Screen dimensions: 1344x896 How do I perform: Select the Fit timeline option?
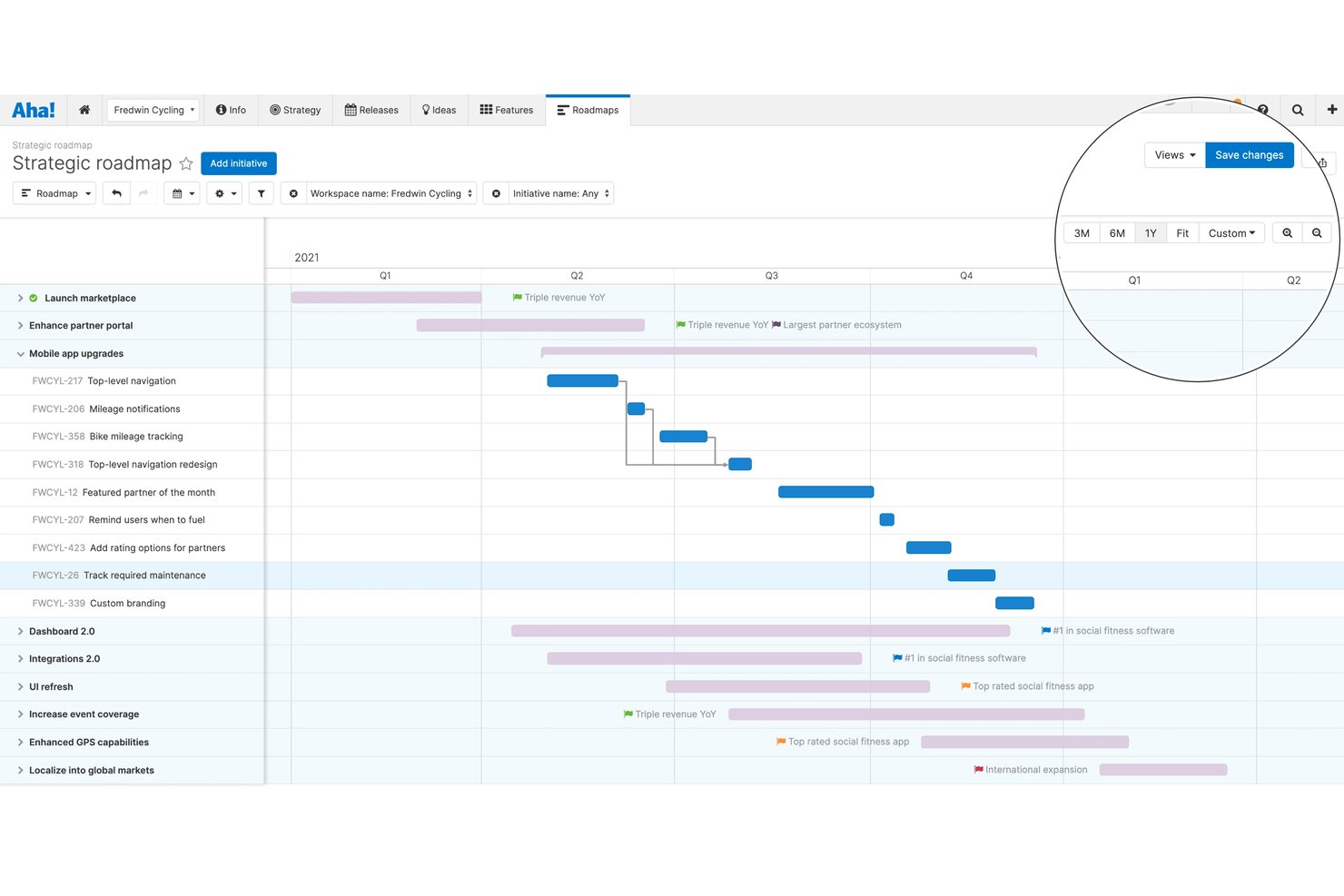coord(1182,233)
